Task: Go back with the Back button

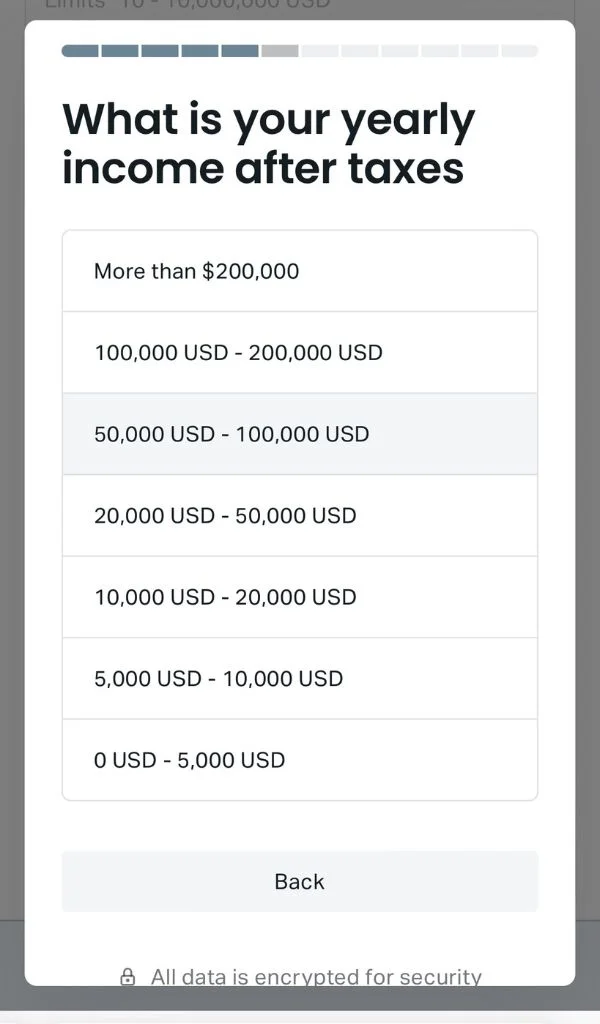Action: [x=299, y=882]
